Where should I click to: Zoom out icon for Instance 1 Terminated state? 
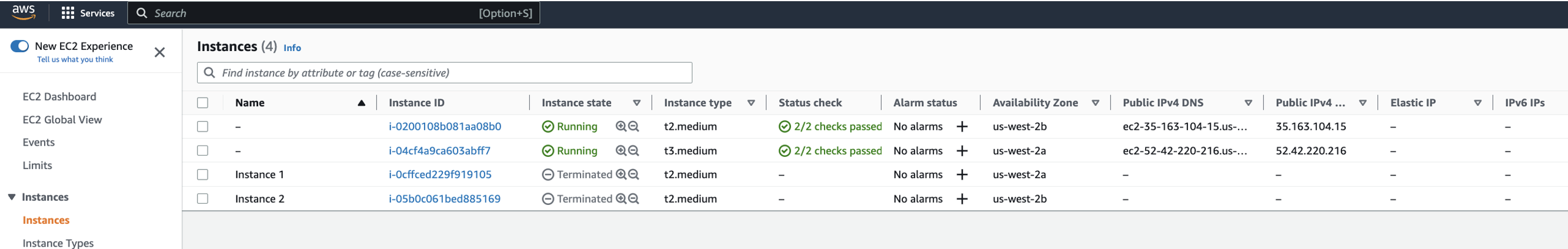pyautogui.click(x=633, y=175)
